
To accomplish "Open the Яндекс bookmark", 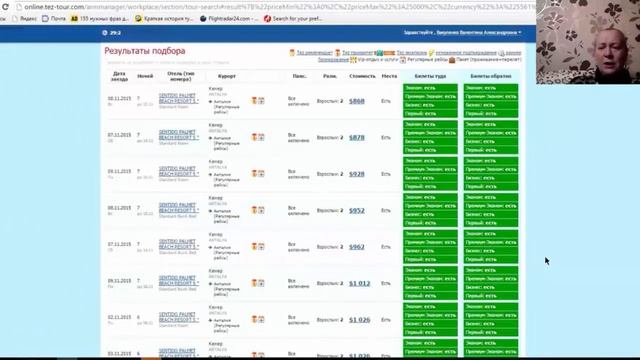I will pyautogui.click(x=25, y=19).
